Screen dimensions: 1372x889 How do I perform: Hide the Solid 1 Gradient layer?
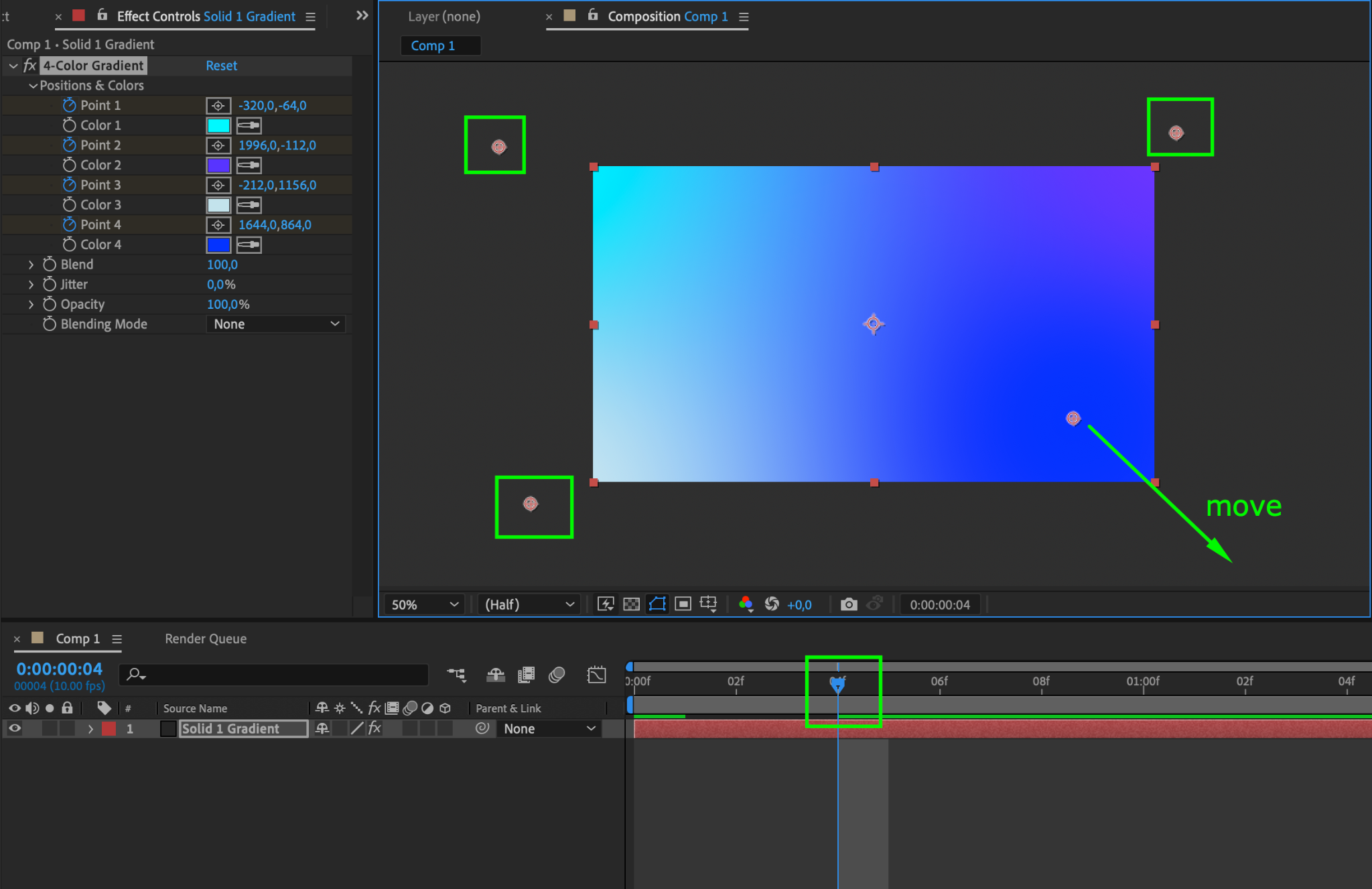15,729
